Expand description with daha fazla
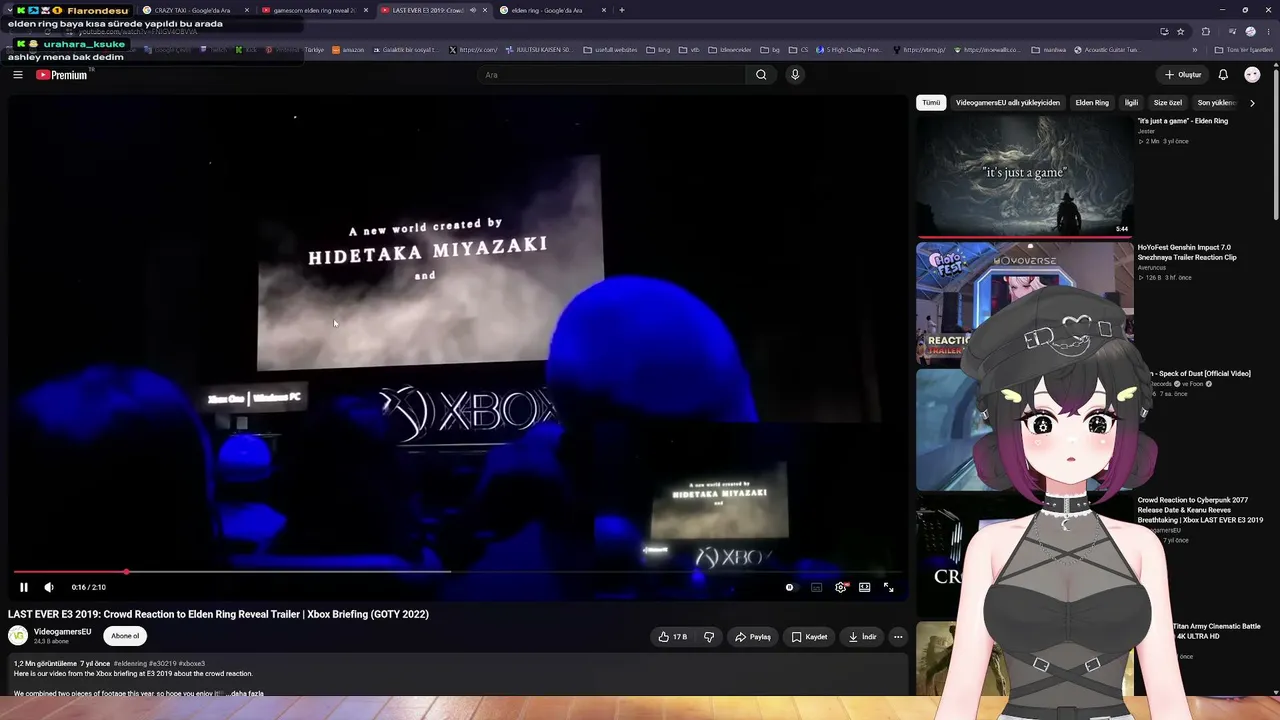Viewport: 1280px width, 720px height. coord(247,693)
